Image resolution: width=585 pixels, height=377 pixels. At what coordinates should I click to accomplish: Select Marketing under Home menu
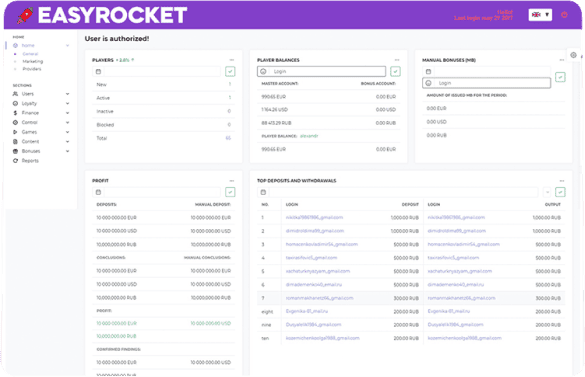(x=32, y=62)
